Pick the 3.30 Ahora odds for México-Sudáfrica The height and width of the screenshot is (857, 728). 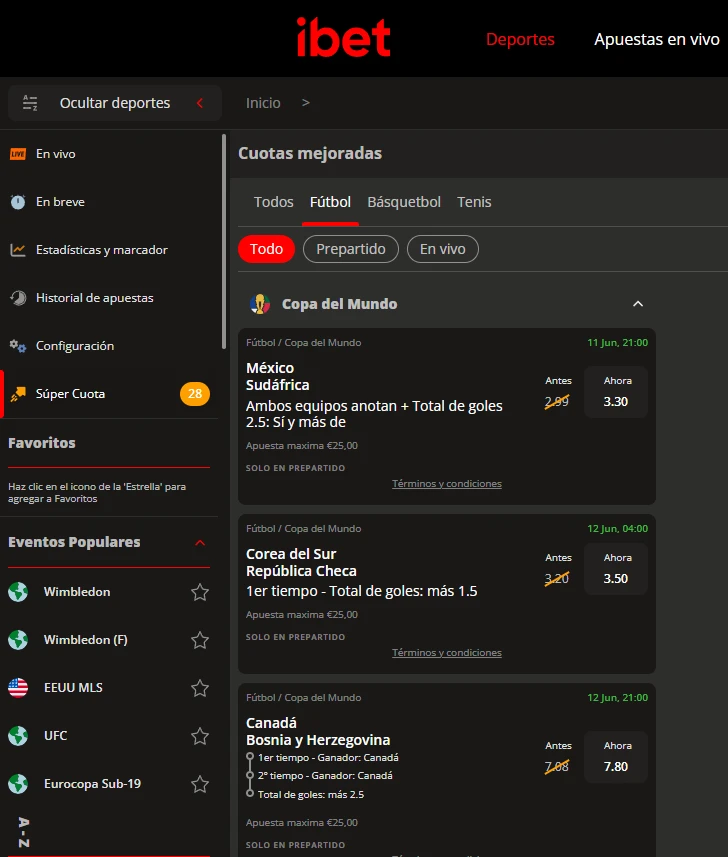[x=616, y=392]
